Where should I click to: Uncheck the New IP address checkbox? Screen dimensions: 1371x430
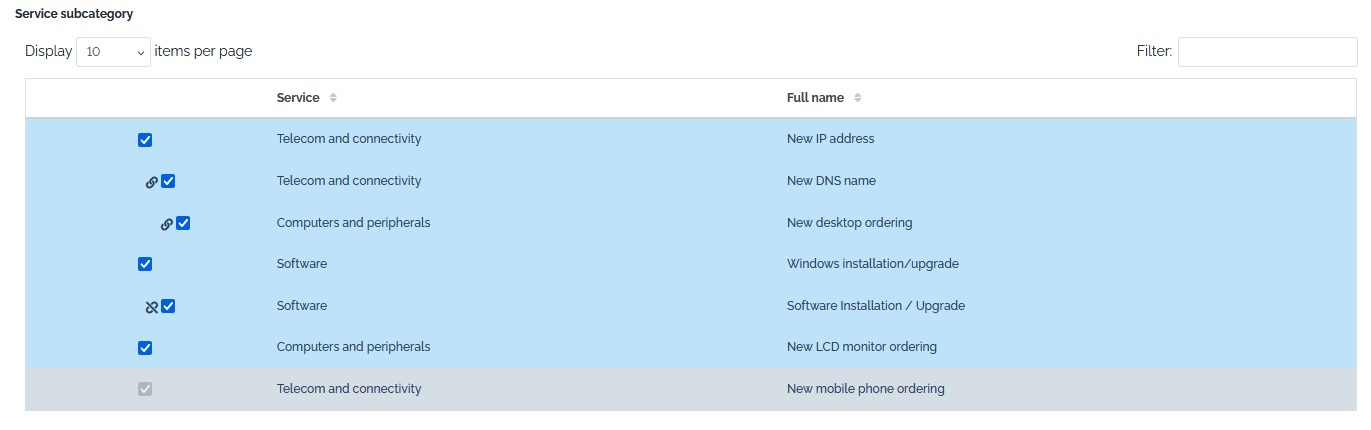(x=145, y=140)
